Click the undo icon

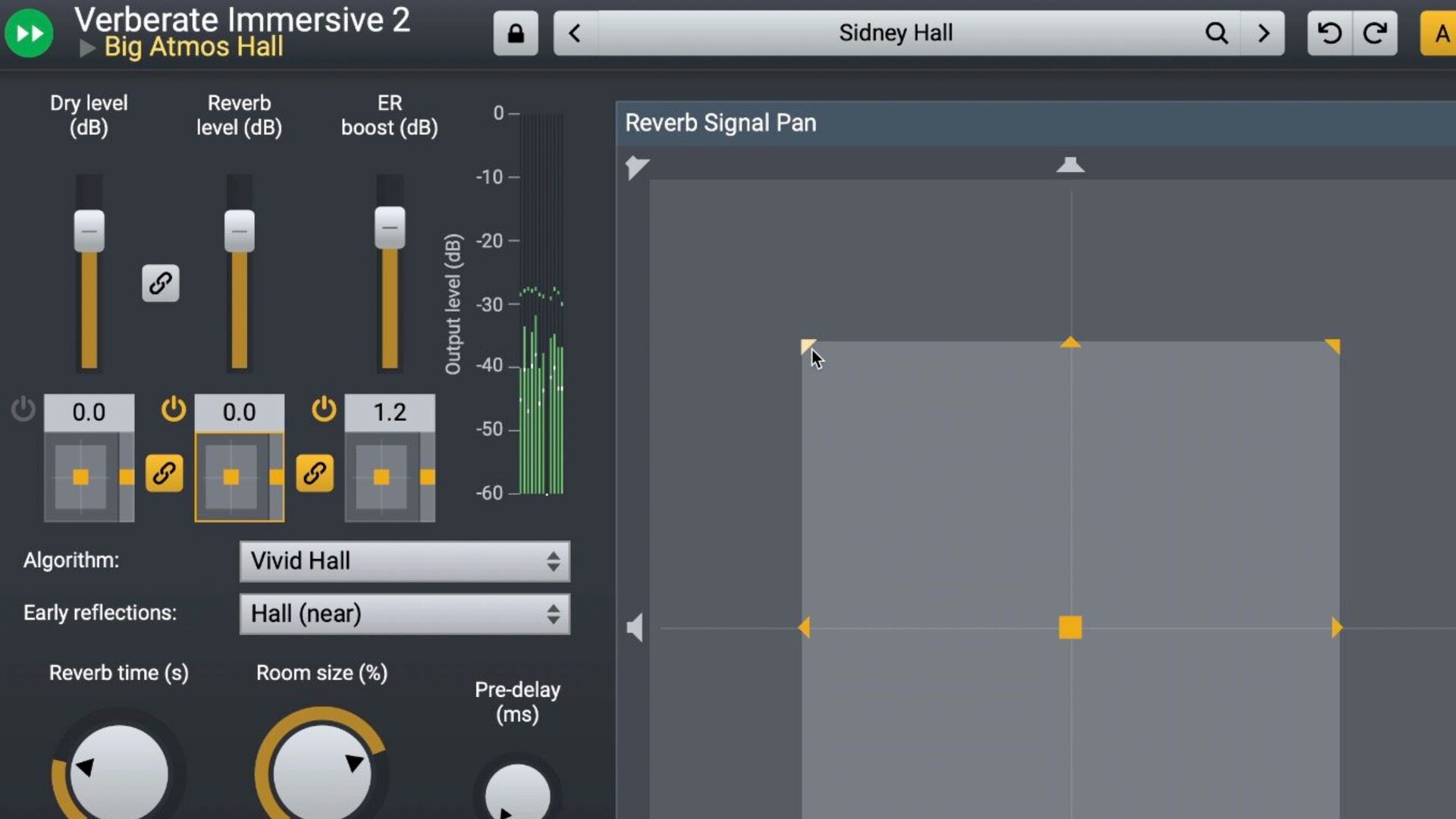[1329, 33]
